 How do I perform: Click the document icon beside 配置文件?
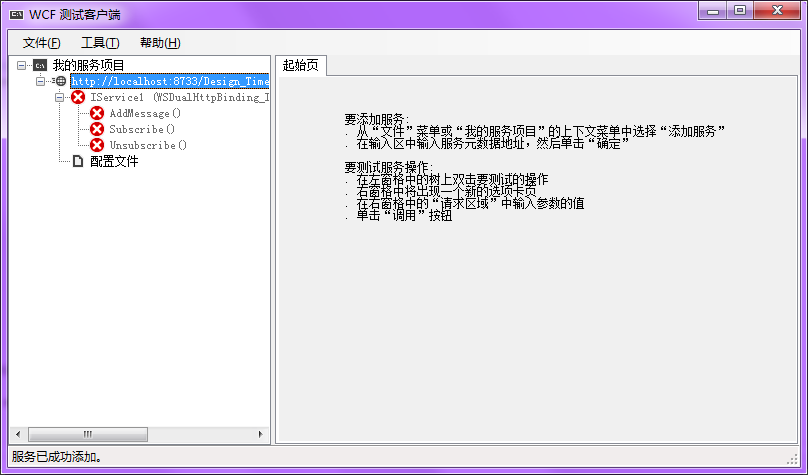pos(78,161)
